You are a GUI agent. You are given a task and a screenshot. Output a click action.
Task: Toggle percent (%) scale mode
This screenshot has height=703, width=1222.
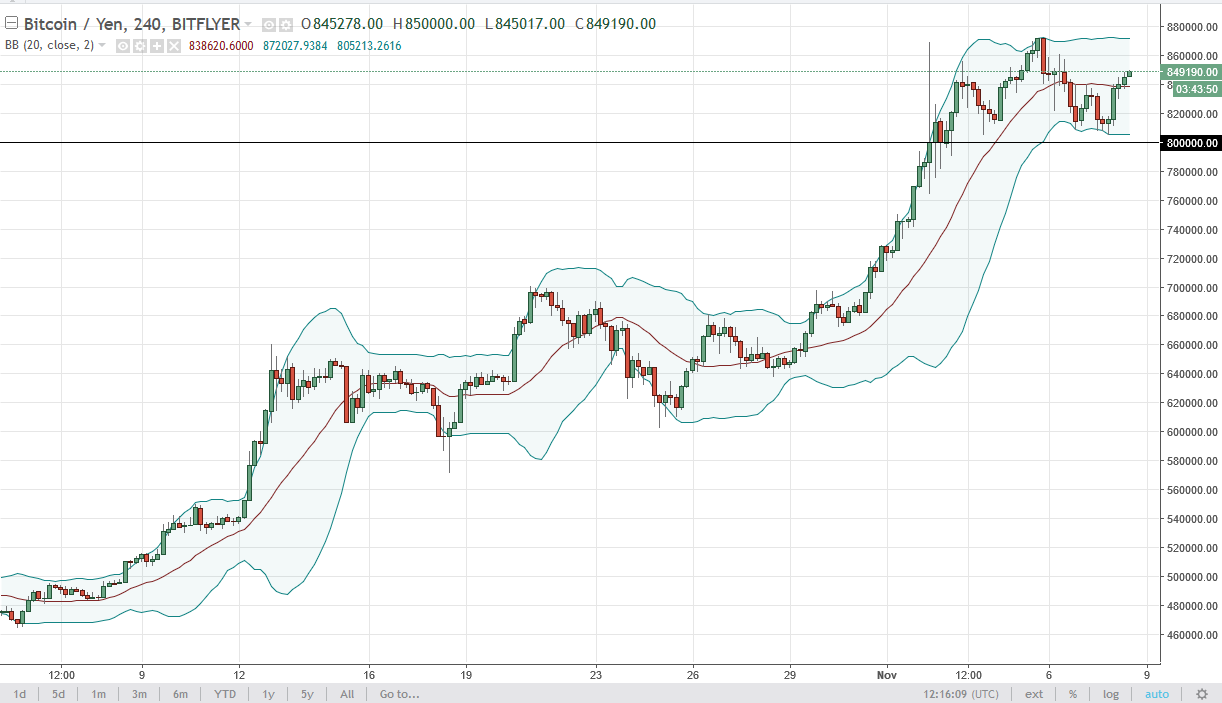1072,694
